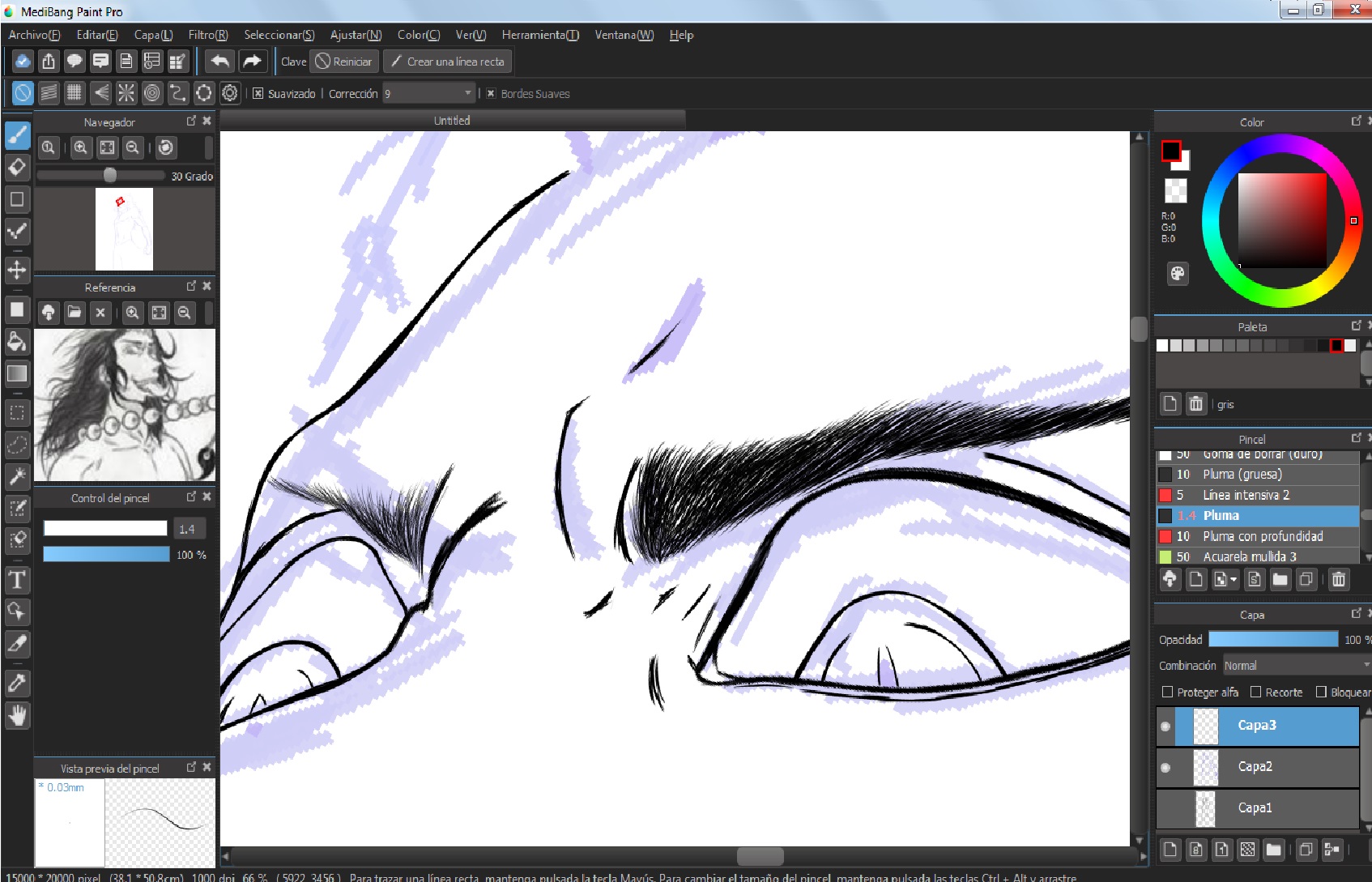The image size is (1372, 882).
Task: Delete brush using Pincel trash icon
Action: 1339,579
